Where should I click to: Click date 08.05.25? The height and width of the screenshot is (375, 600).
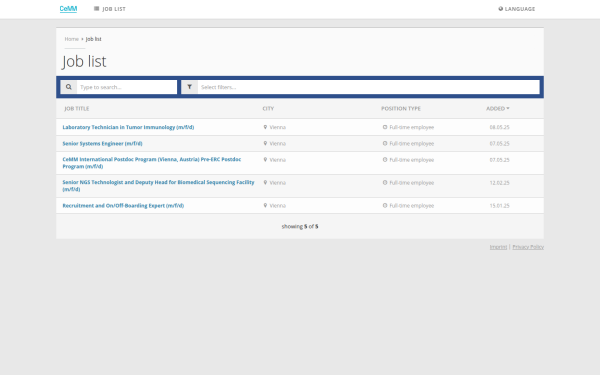(499, 127)
